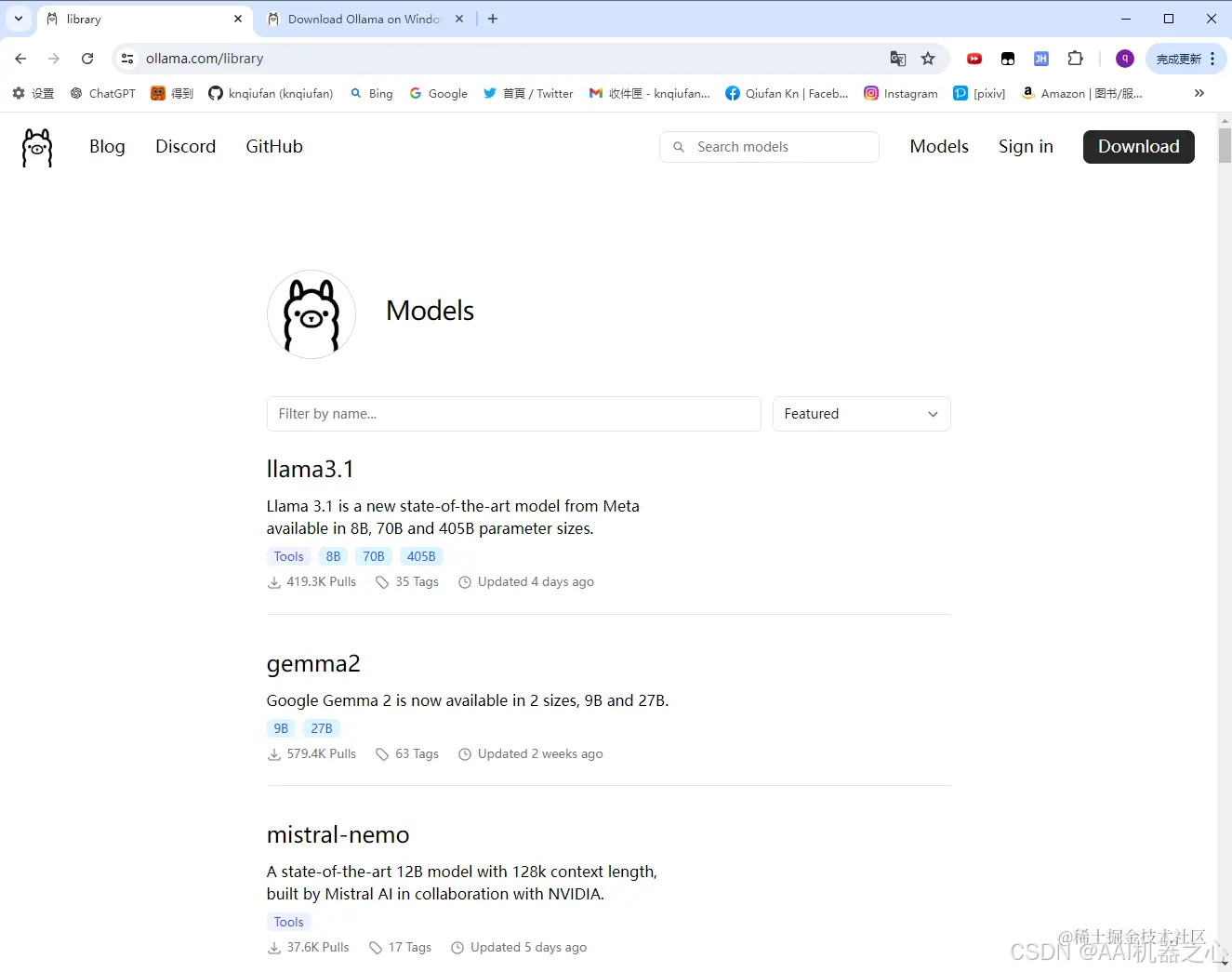Click the Updated 5 days ago text

click(528, 947)
